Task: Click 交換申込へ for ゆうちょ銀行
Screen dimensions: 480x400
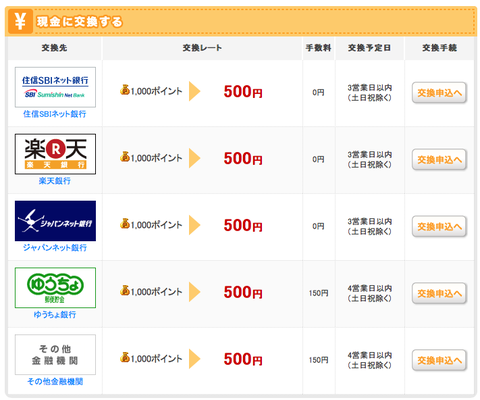Action: [x=439, y=293]
